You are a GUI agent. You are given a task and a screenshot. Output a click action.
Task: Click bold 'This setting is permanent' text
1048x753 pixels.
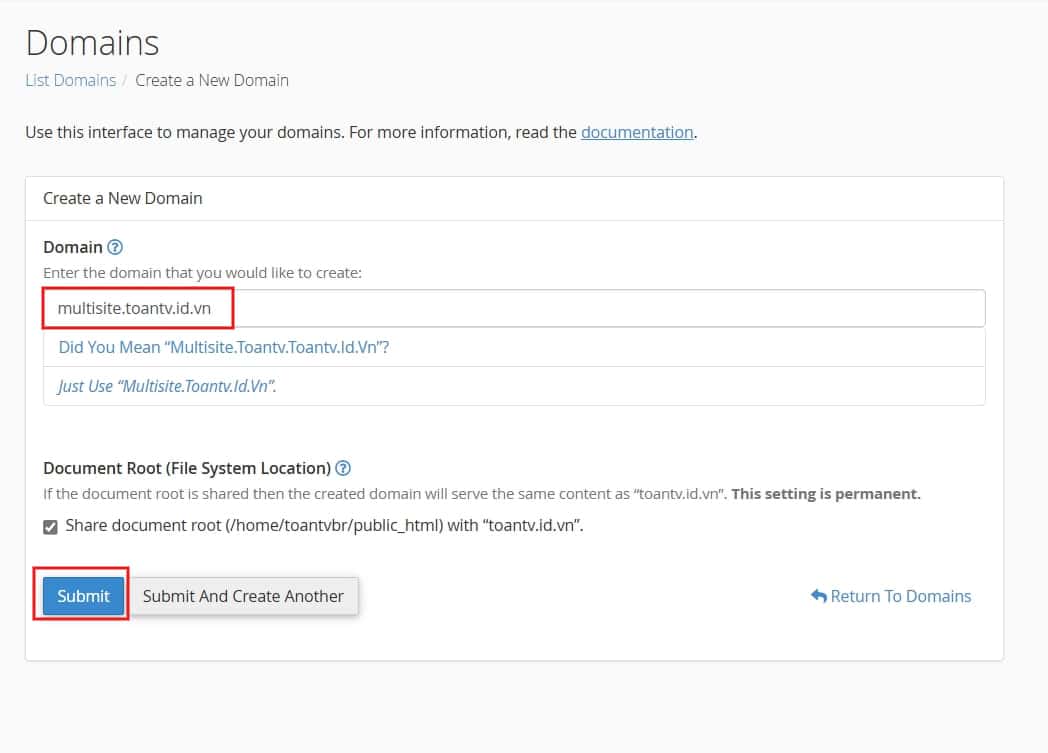click(825, 494)
